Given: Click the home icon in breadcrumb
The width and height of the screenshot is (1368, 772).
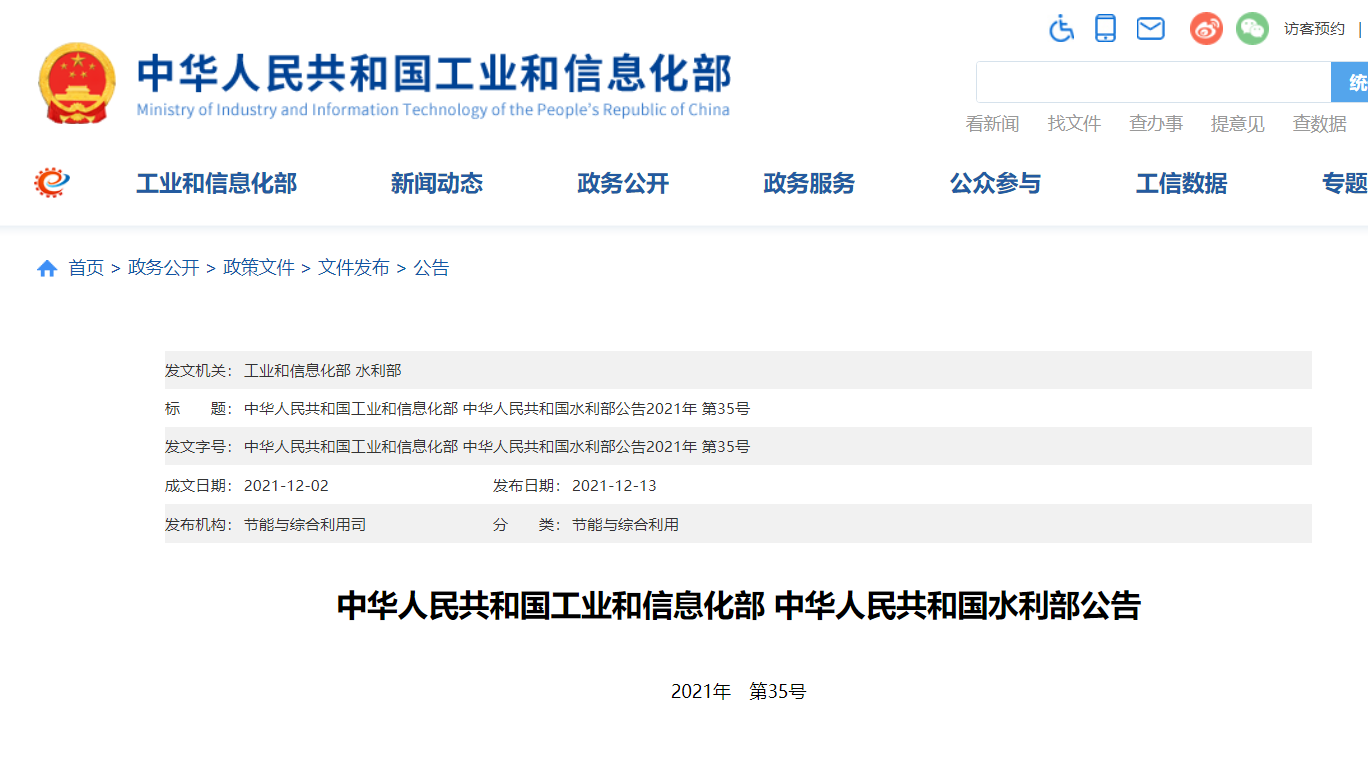Looking at the screenshot, I should click(x=47, y=268).
